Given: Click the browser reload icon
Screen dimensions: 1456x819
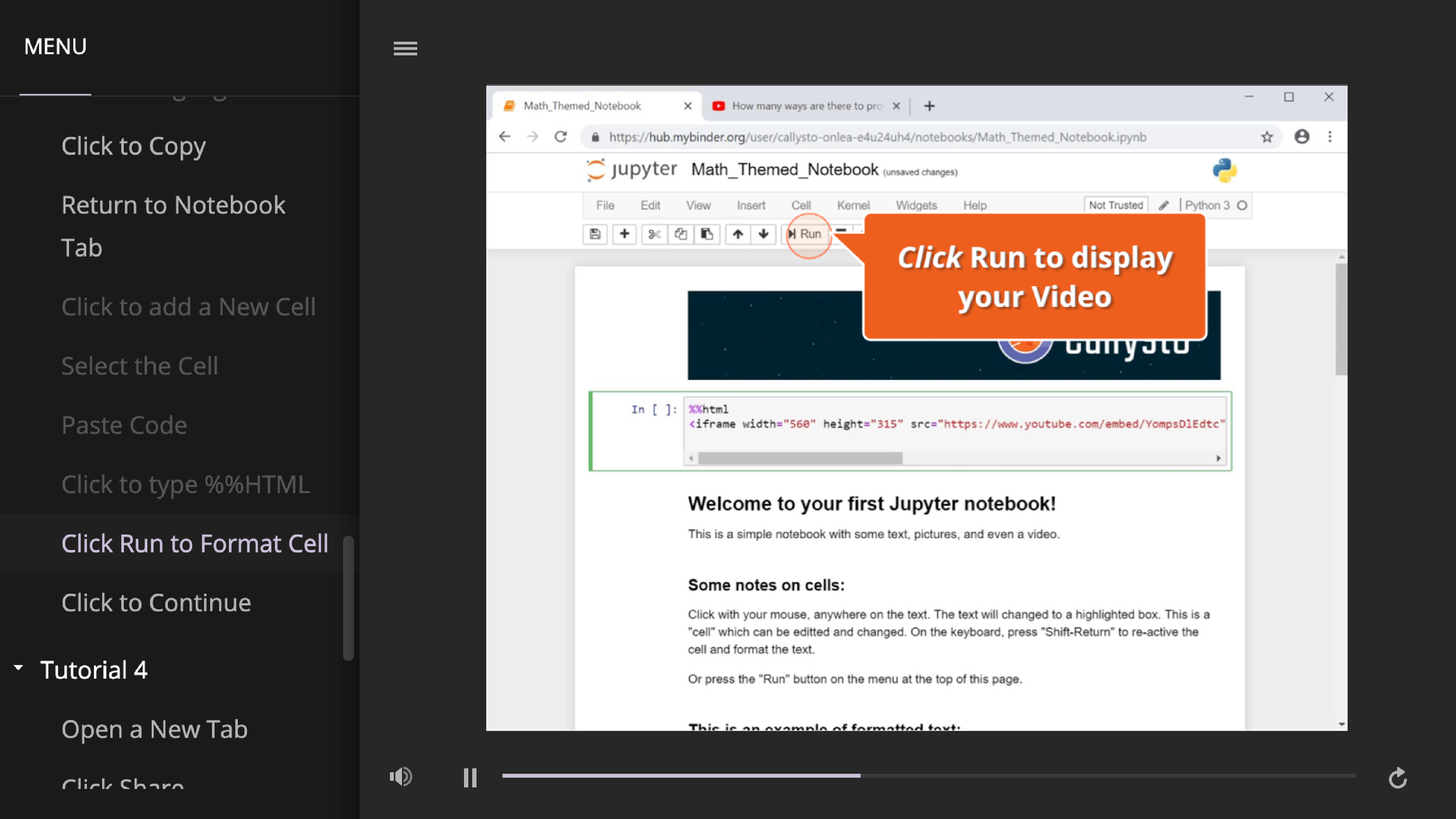Looking at the screenshot, I should pyautogui.click(x=560, y=137).
